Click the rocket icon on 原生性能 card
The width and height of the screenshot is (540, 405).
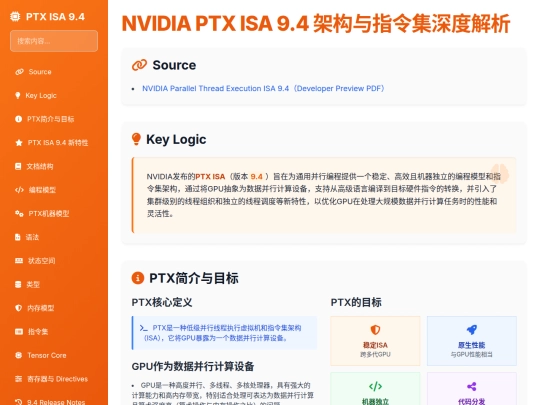click(472, 330)
